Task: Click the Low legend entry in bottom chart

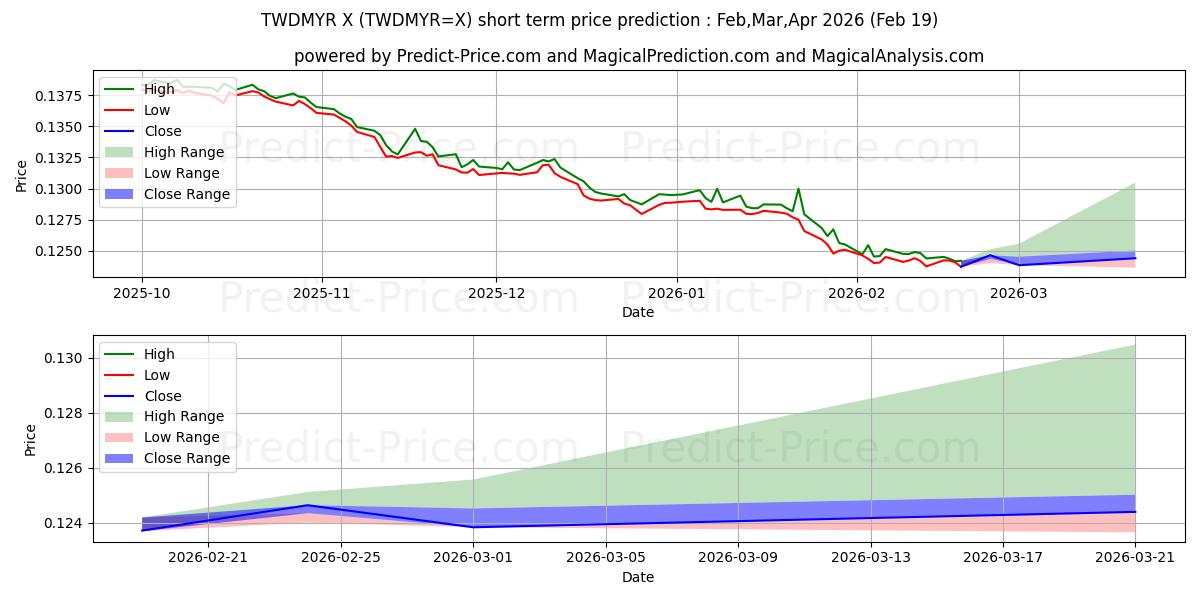Action: click(137, 375)
